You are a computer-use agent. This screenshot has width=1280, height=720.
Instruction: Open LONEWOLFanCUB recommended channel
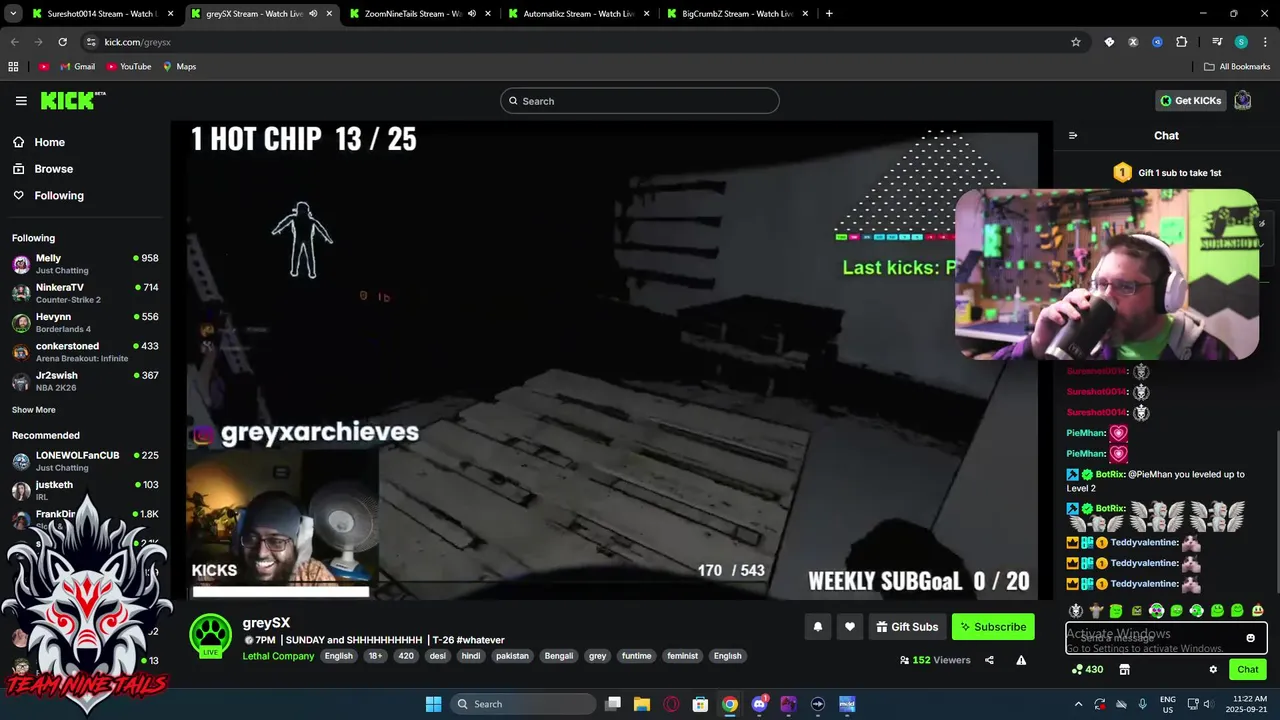[x=85, y=461]
